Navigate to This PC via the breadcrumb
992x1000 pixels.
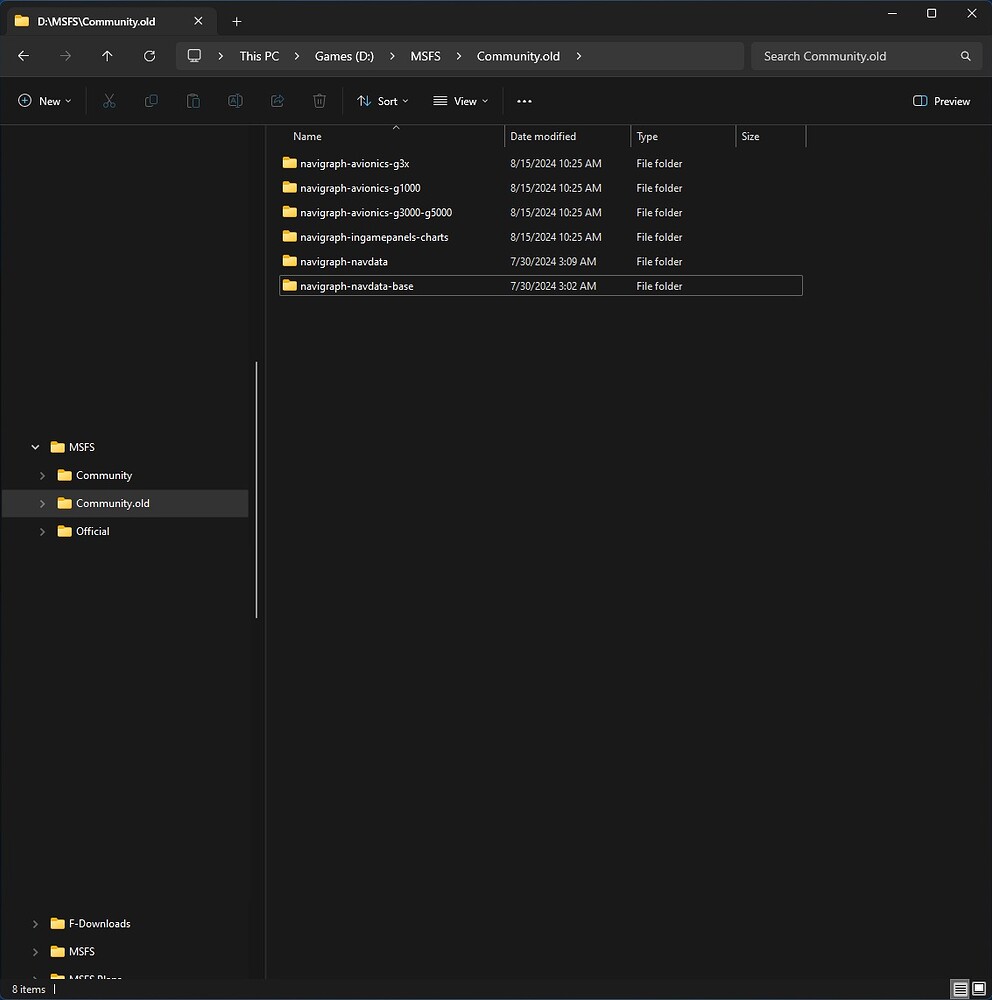(x=259, y=56)
